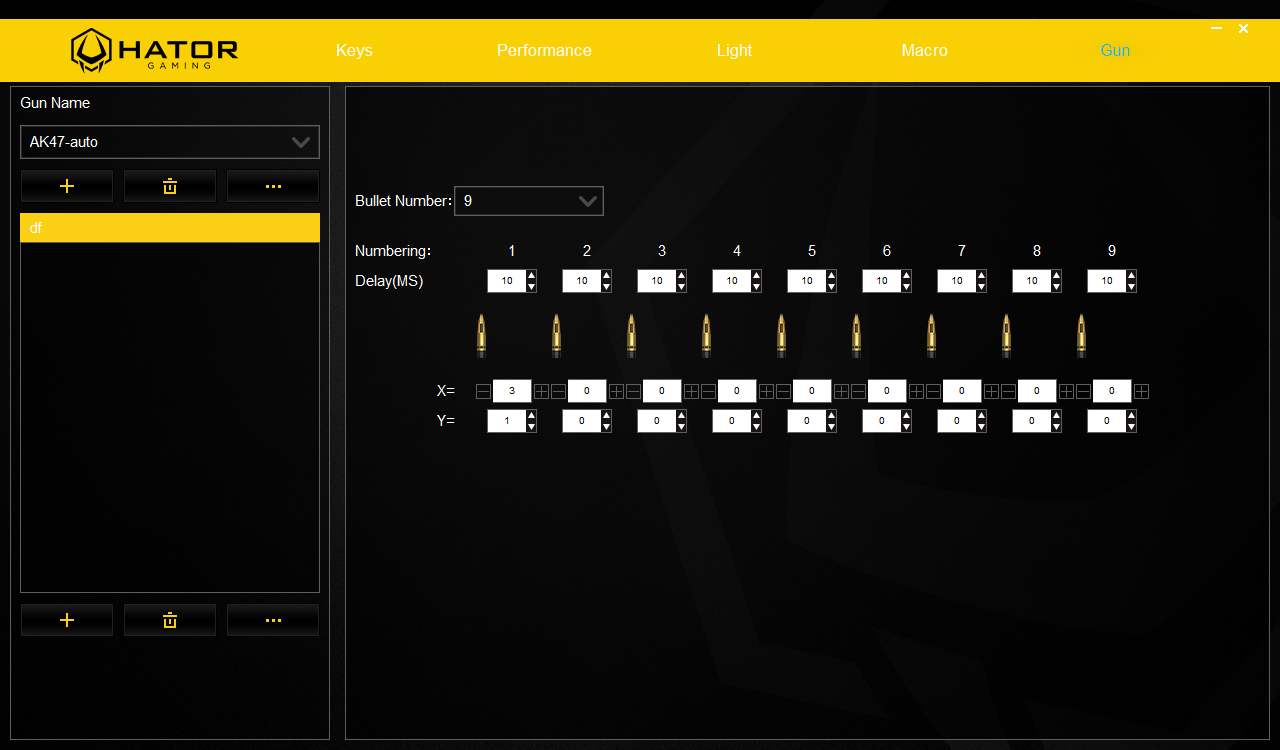Click the Delay input field for bullet 5
The image size is (1280, 750).
tap(807, 281)
